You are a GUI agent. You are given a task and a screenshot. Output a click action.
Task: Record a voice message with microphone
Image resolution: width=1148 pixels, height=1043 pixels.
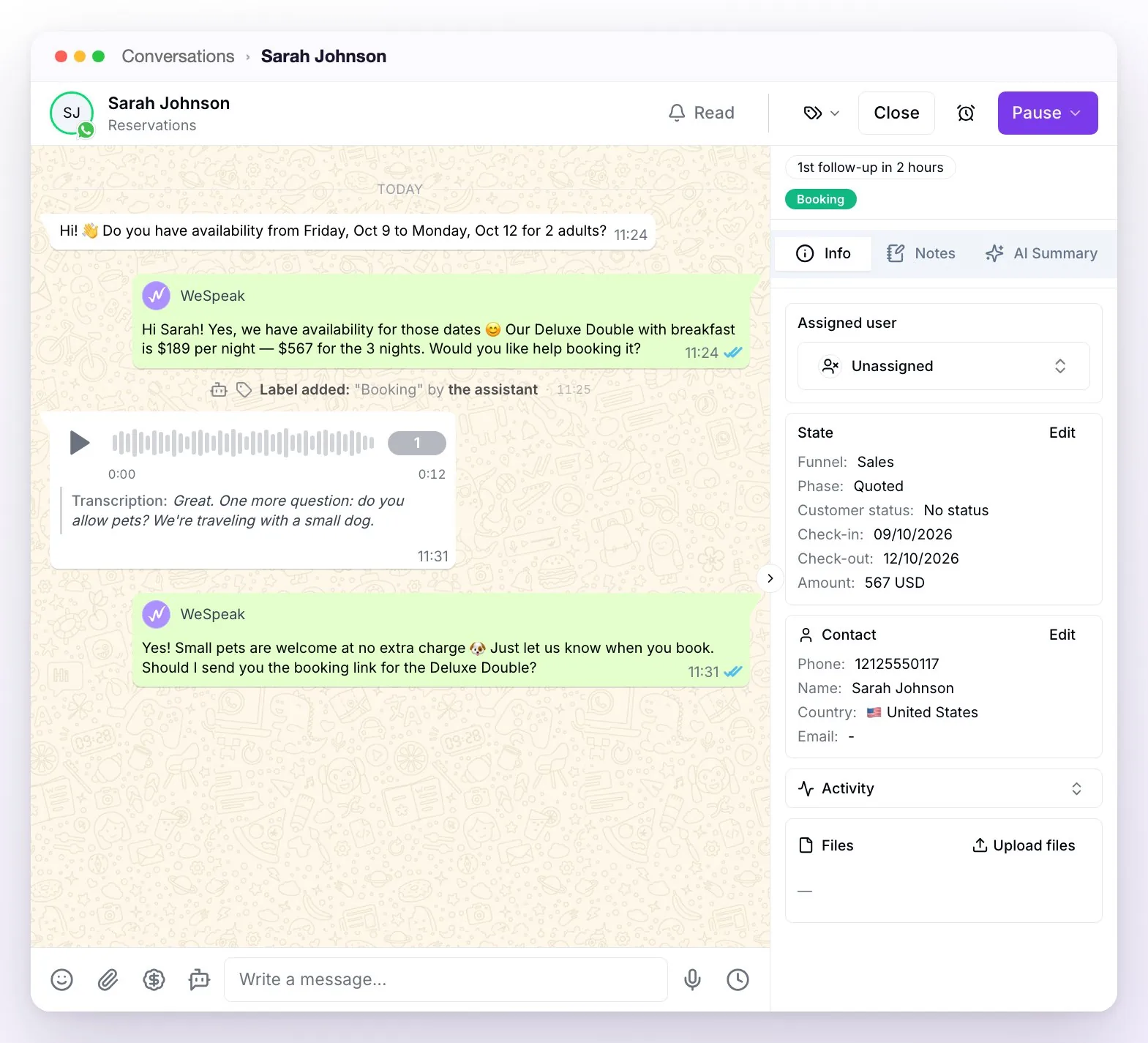[692, 979]
